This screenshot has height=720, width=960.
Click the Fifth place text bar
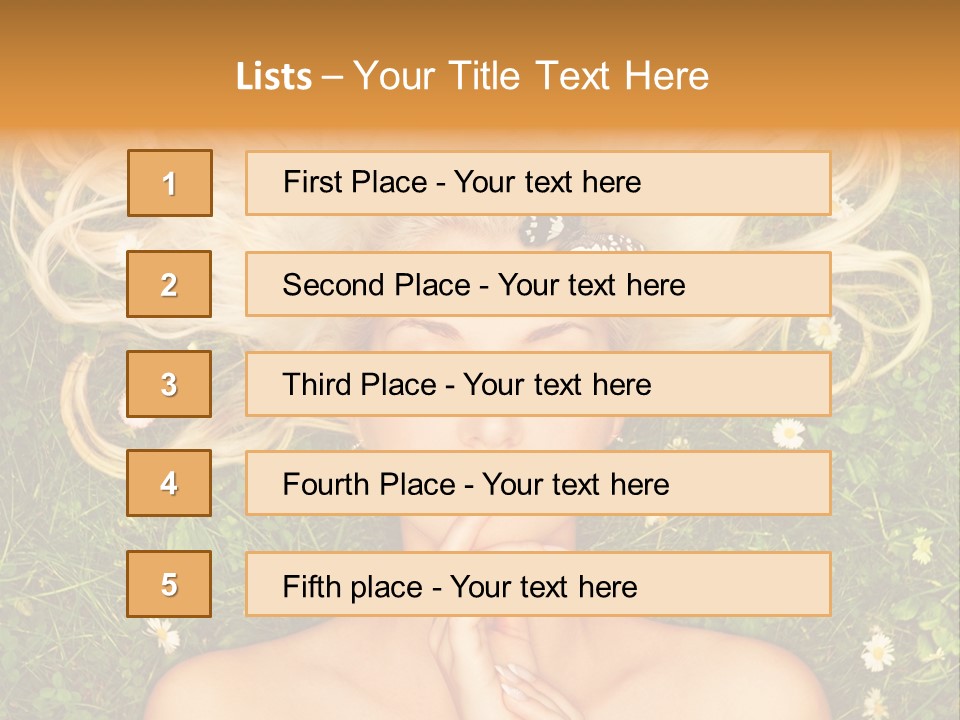[x=538, y=584]
